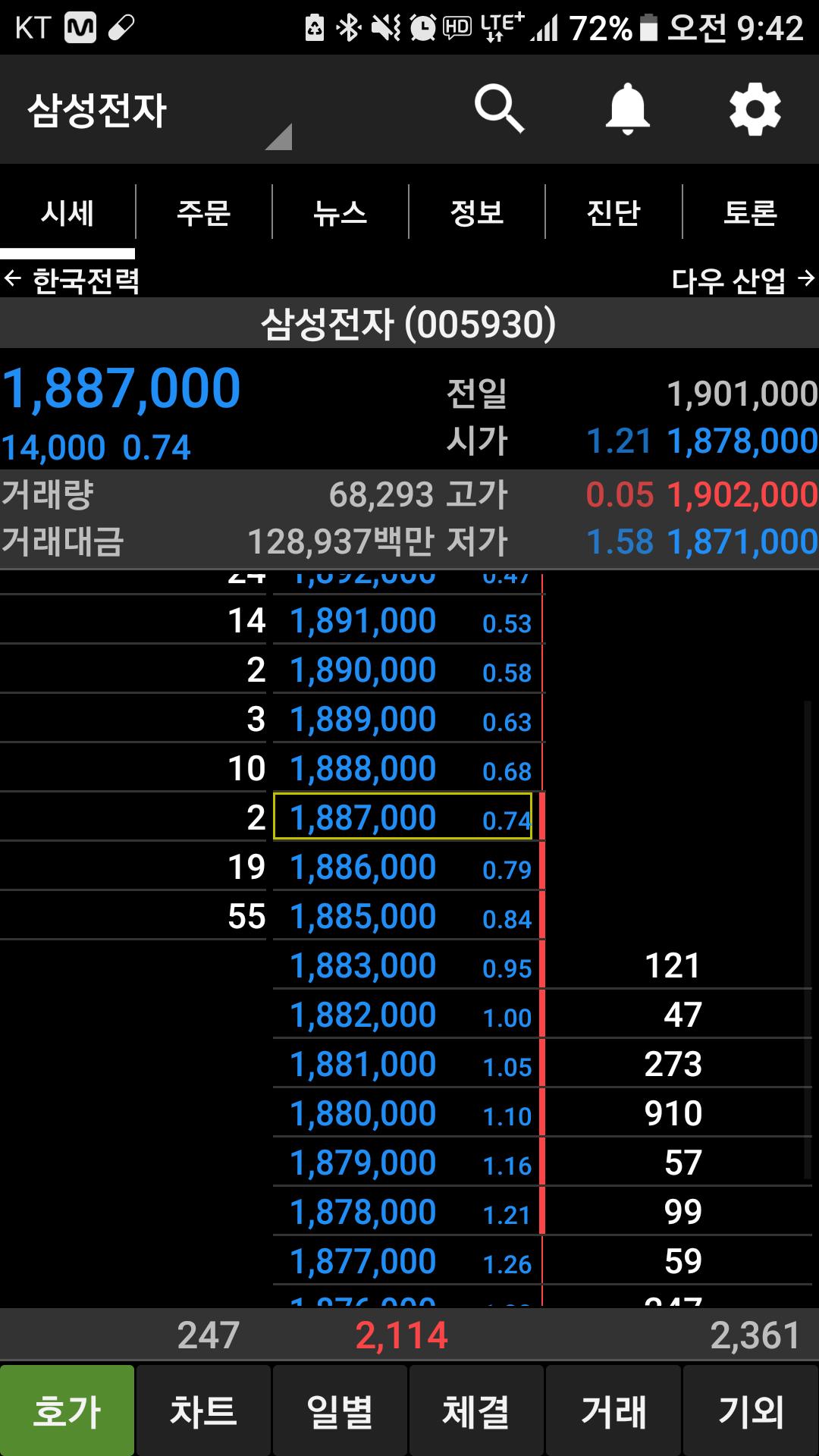Open the 일별 daily prices view
The image size is (819, 1456).
[340, 1411]
